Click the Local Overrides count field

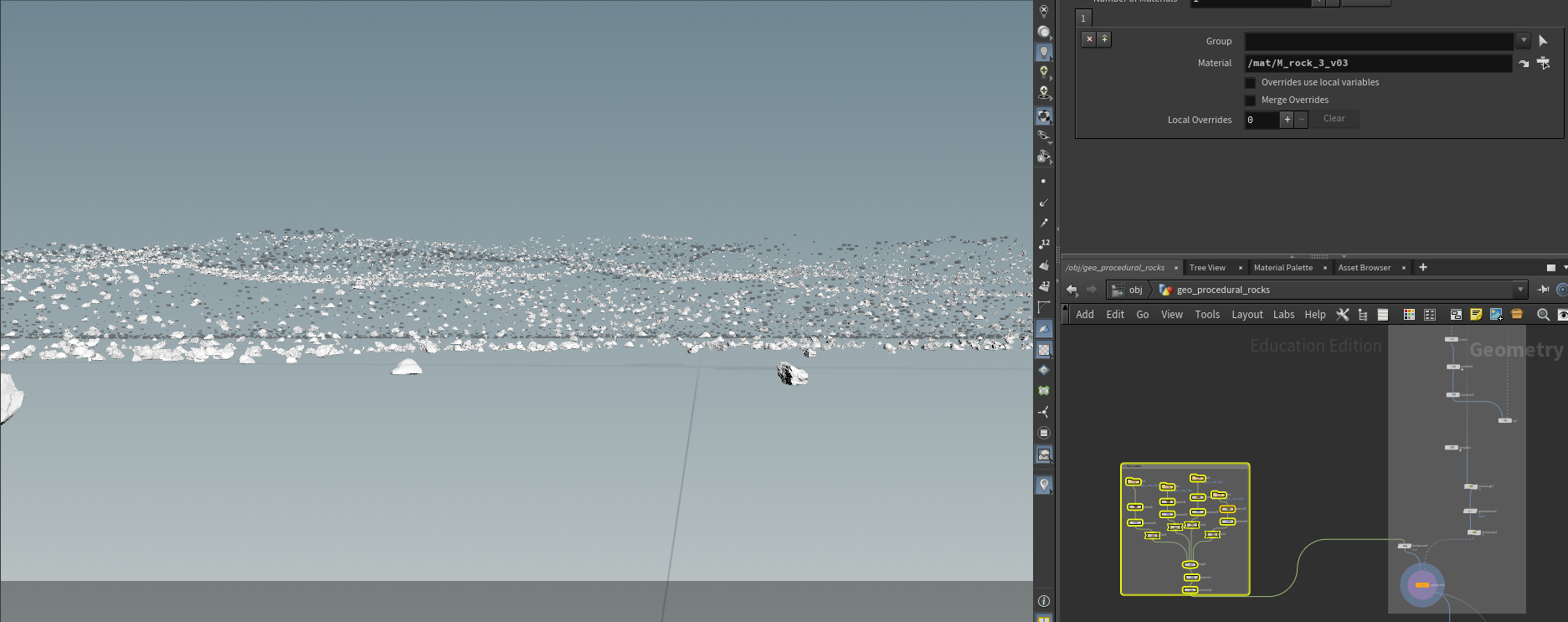coord(1262,120)
